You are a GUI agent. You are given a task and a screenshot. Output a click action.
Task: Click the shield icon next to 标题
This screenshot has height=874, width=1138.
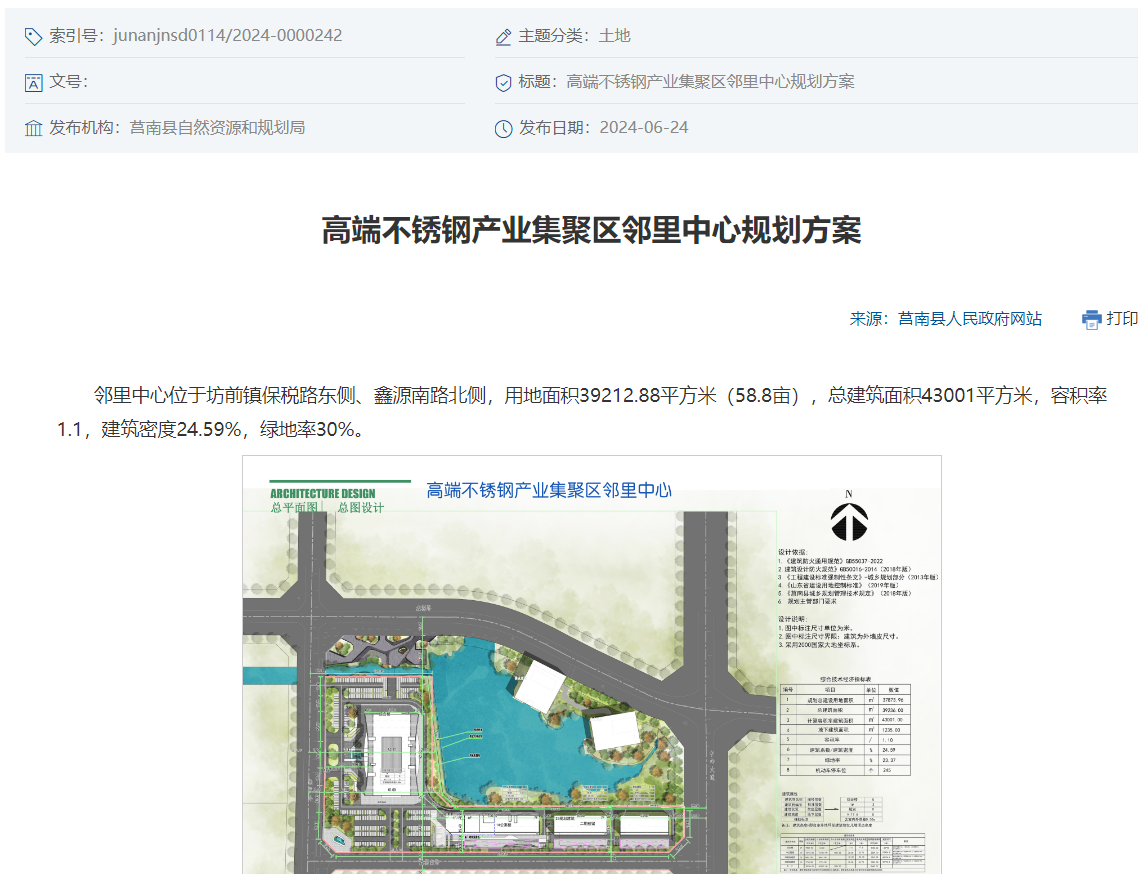click(504, 82)
